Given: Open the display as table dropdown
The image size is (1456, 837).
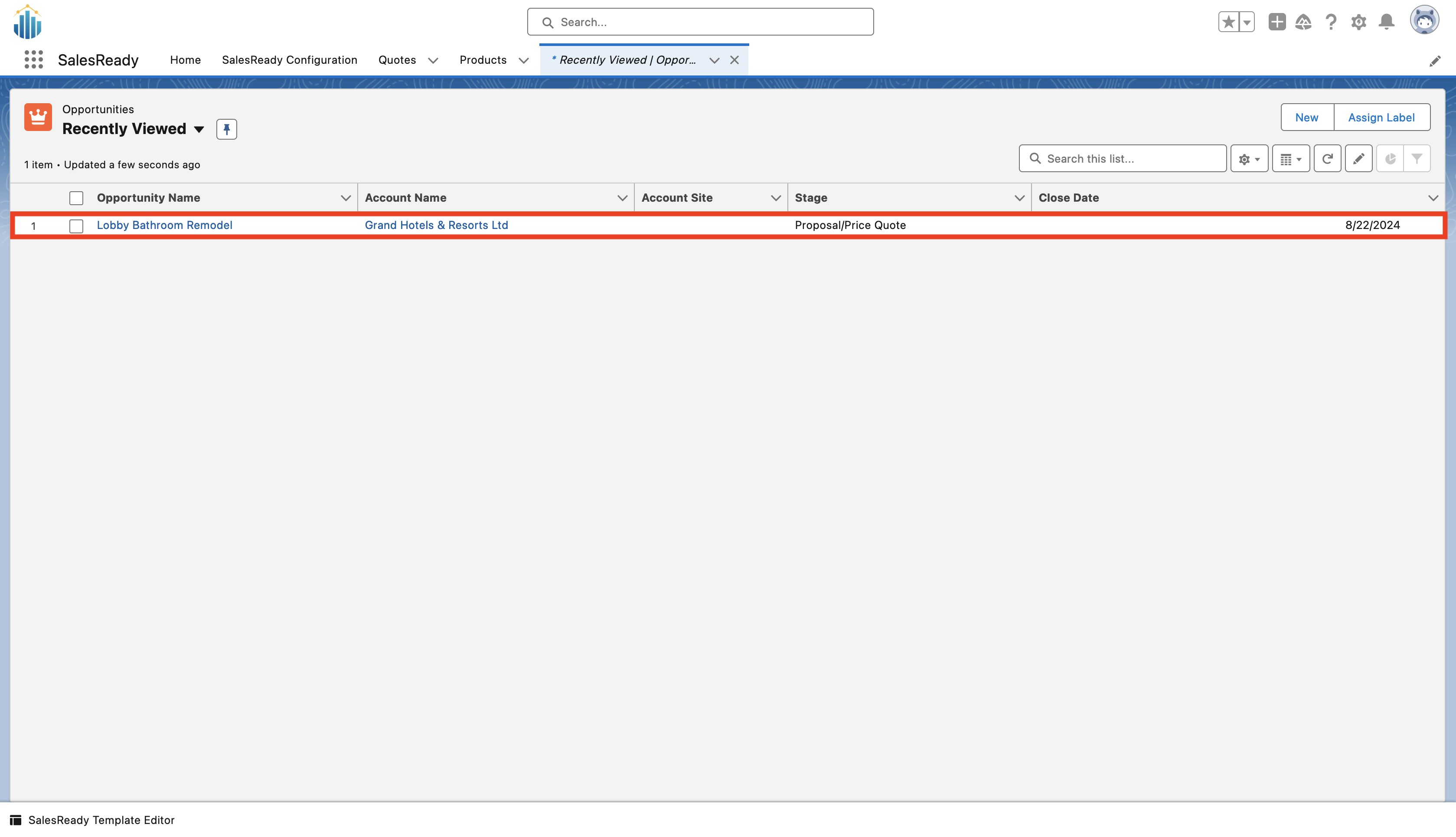Looking at the screenshot, I should click(1290, 159).
